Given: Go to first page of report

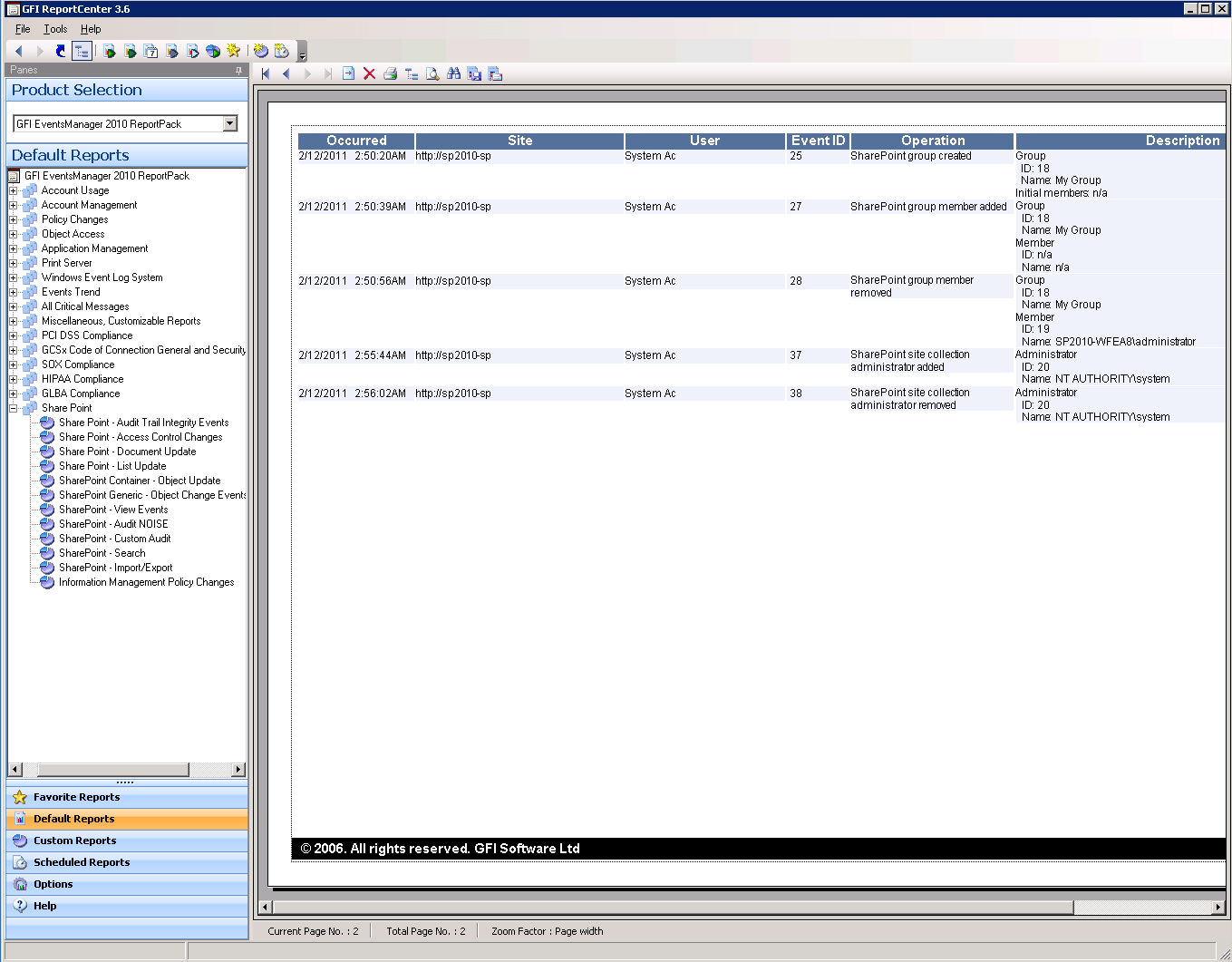Looking at the screenshot, I should pyautogui.click(x=266, y=73).
